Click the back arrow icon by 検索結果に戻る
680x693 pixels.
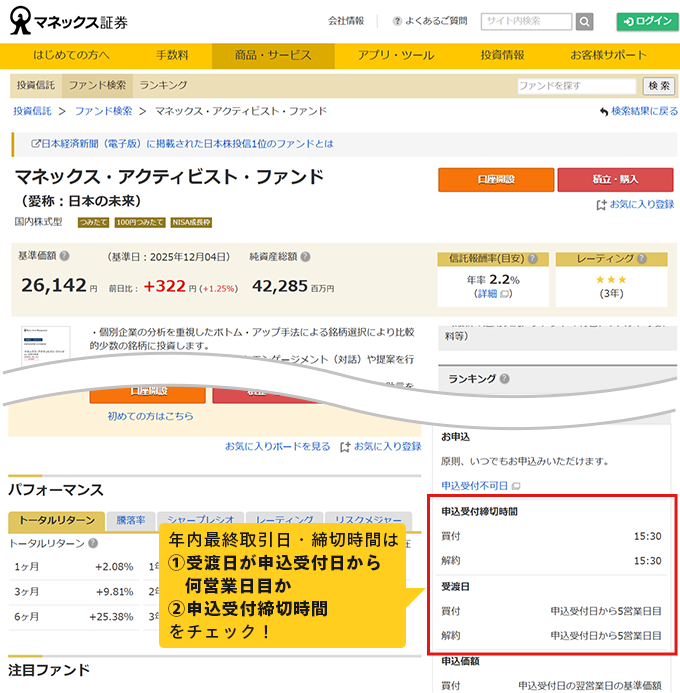point(604,111)
